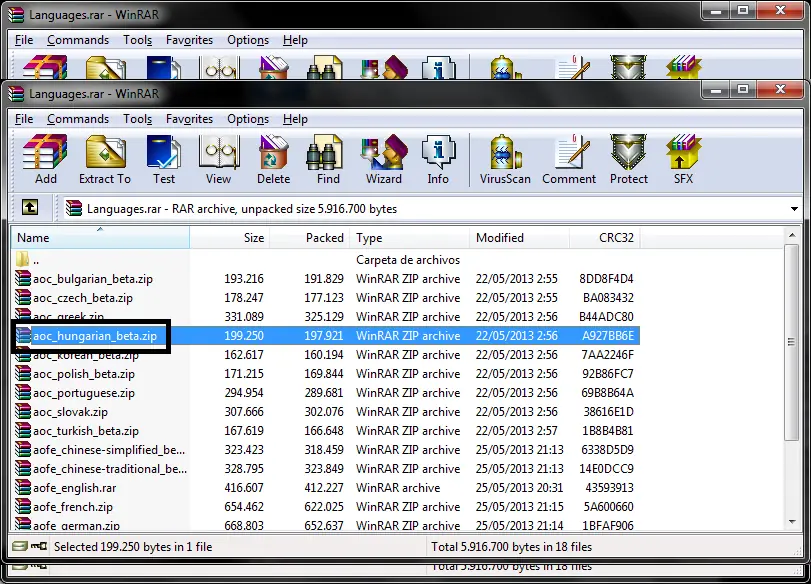Open Tools menu in front window
Image resolution: width=811 pixels, height=584 pixels.
[x=138, y=119]
